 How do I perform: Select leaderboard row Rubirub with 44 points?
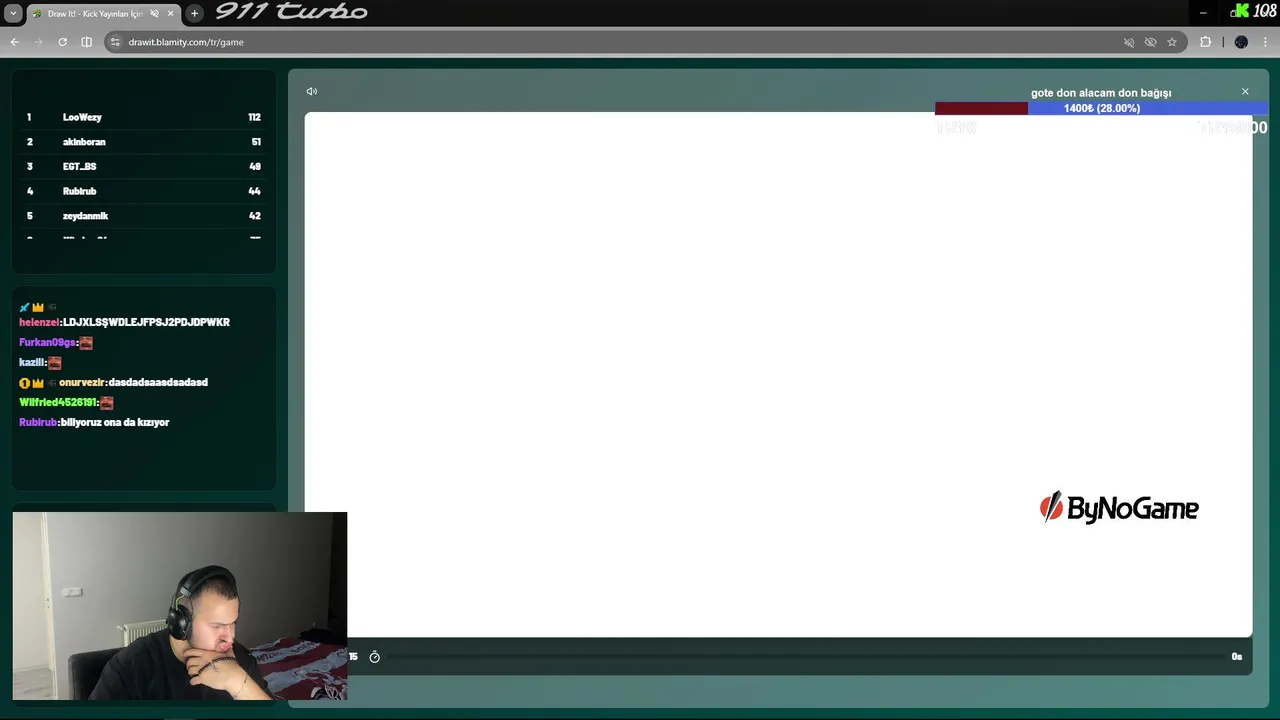tap(144, 191)
